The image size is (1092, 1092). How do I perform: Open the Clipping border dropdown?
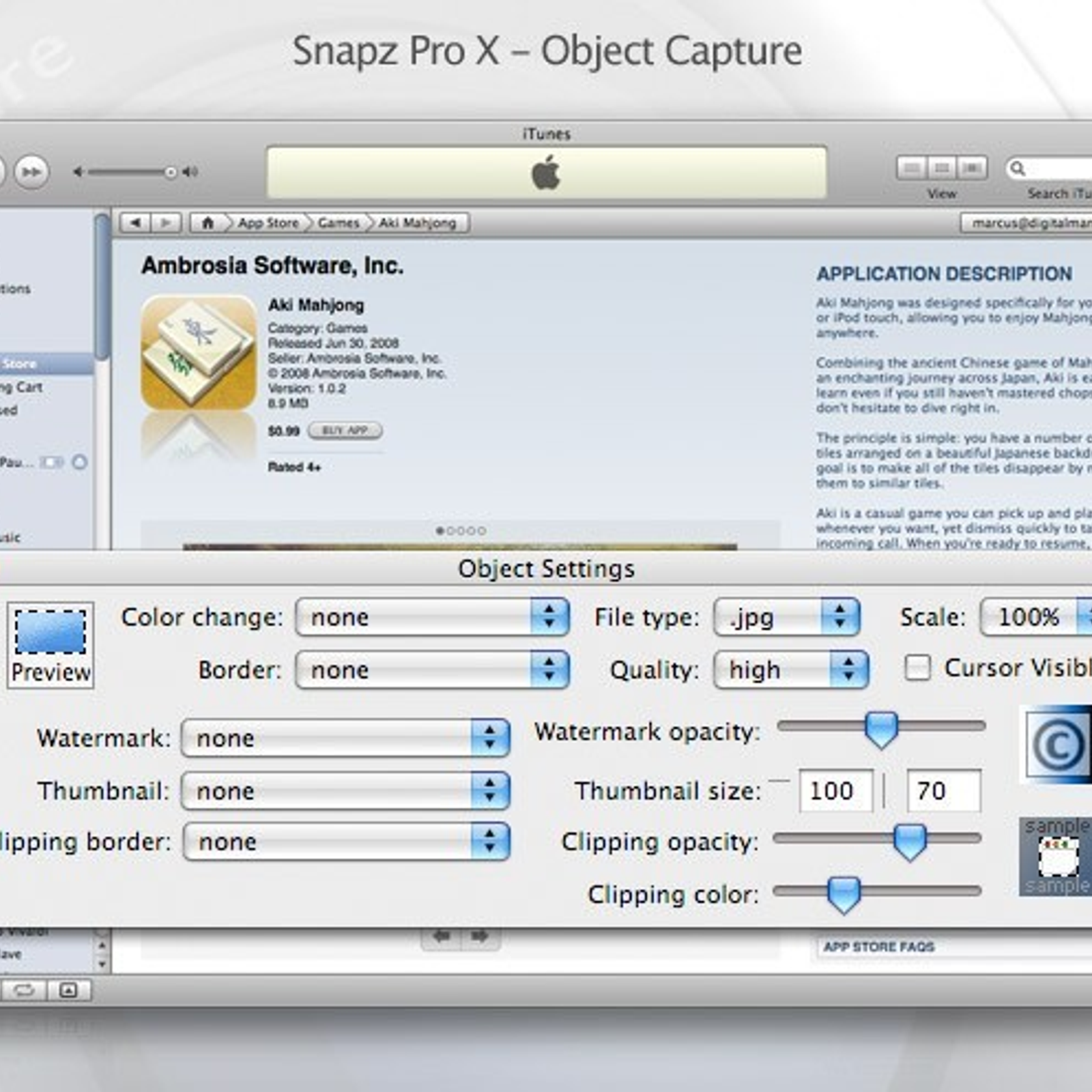click(347, 842)
